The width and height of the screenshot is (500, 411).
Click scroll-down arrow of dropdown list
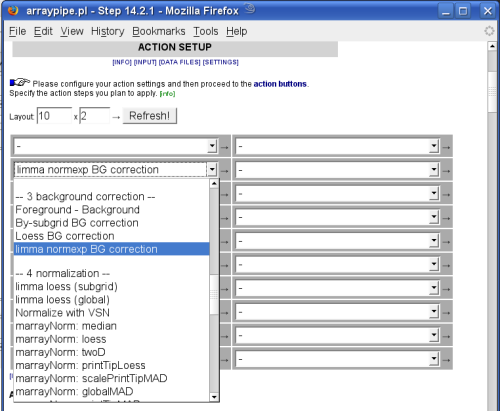[x=214, y=397]
